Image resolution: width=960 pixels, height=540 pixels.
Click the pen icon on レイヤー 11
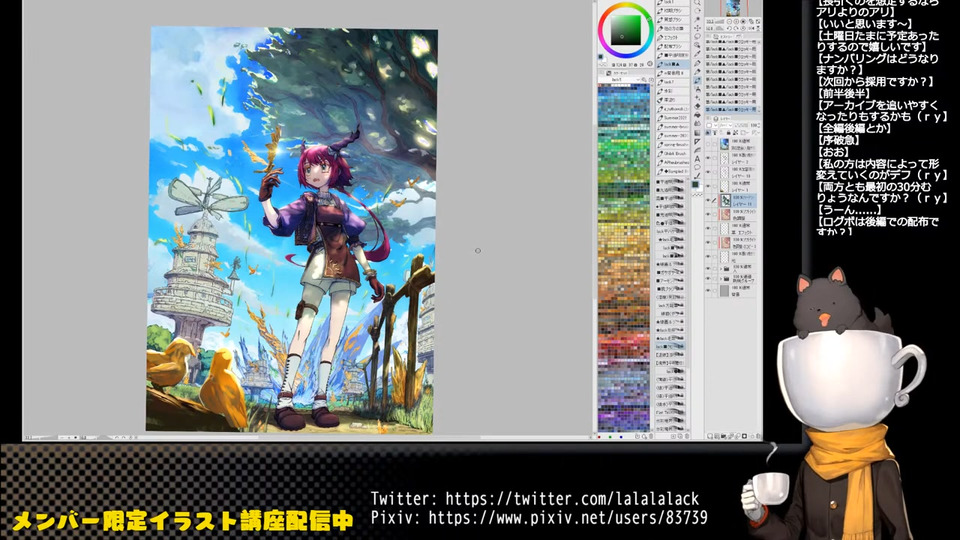[714, 200]
